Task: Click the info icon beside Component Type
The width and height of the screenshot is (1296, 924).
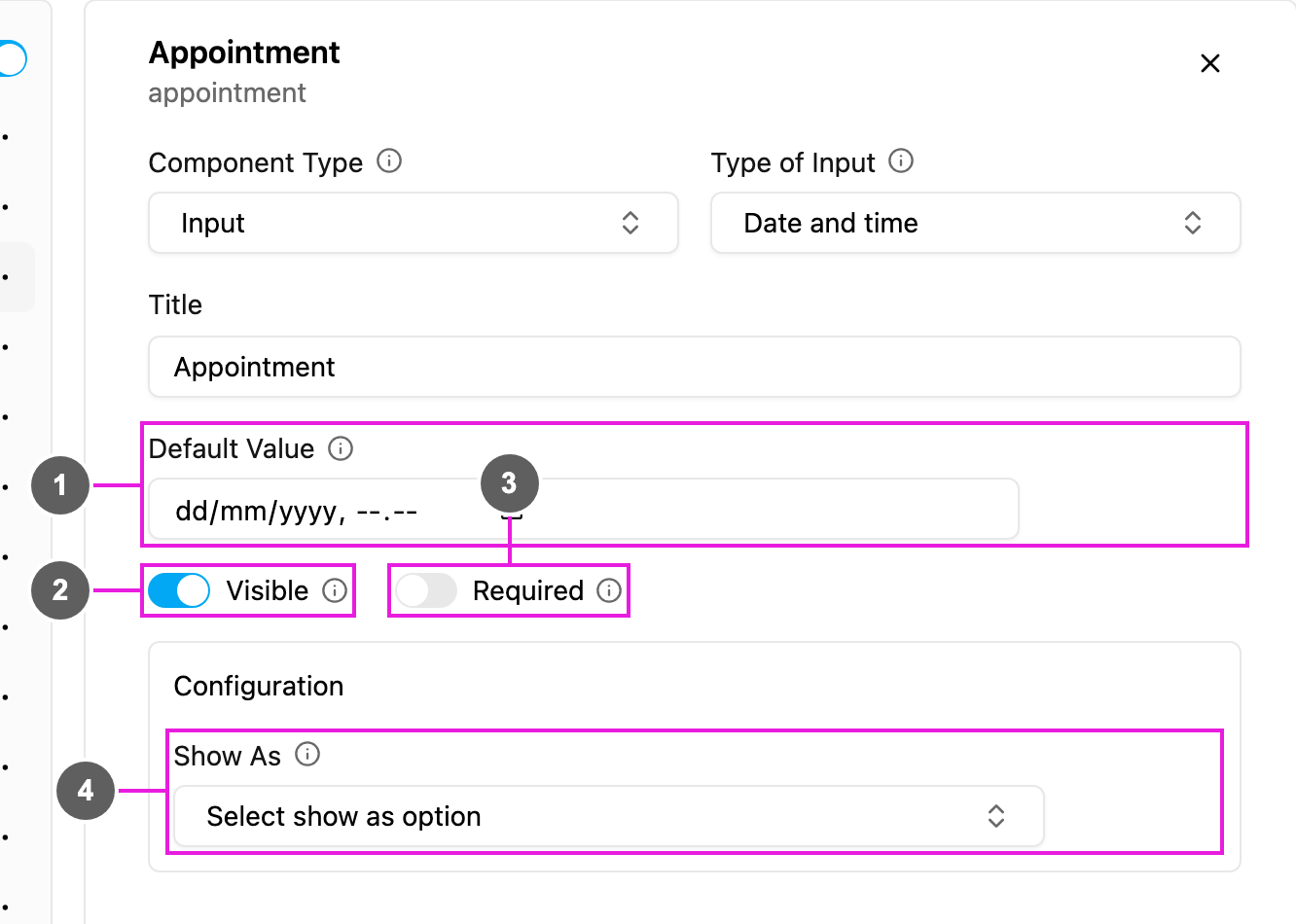Action: [x=389, y=161]
